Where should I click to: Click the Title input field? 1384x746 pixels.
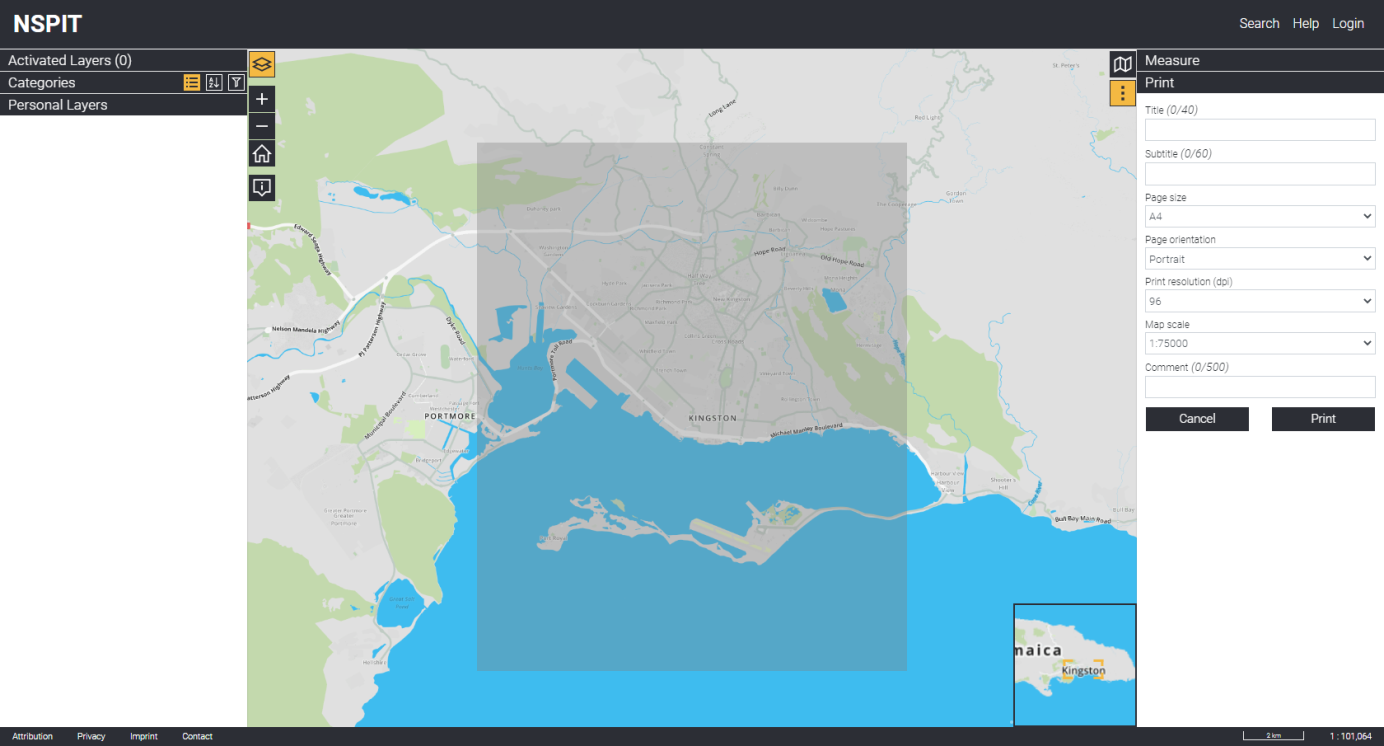click(x=1260, y=130)
